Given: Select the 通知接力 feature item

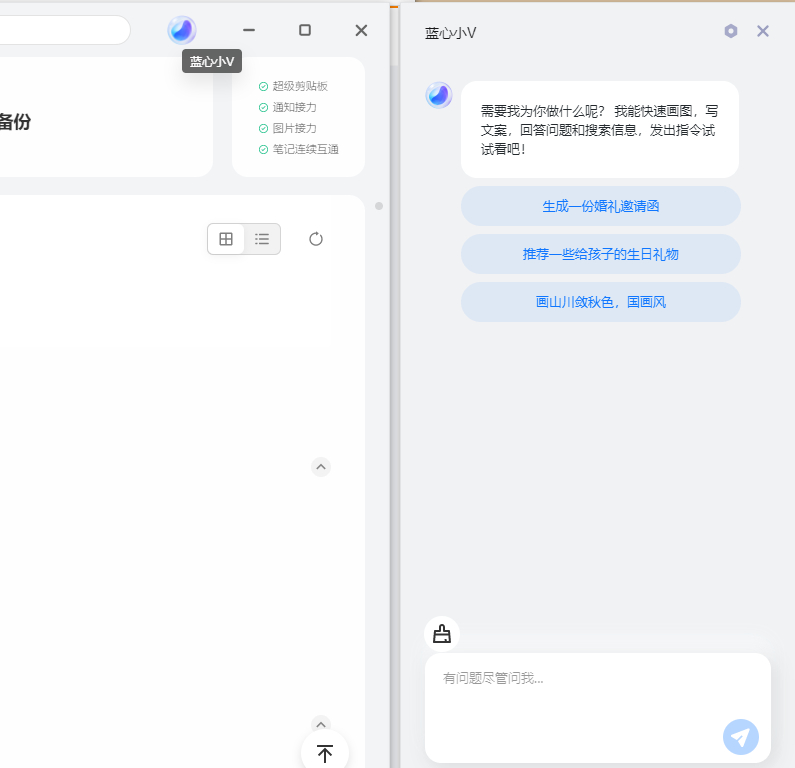Looking at the screenshot, I should [x=287, y=107].
